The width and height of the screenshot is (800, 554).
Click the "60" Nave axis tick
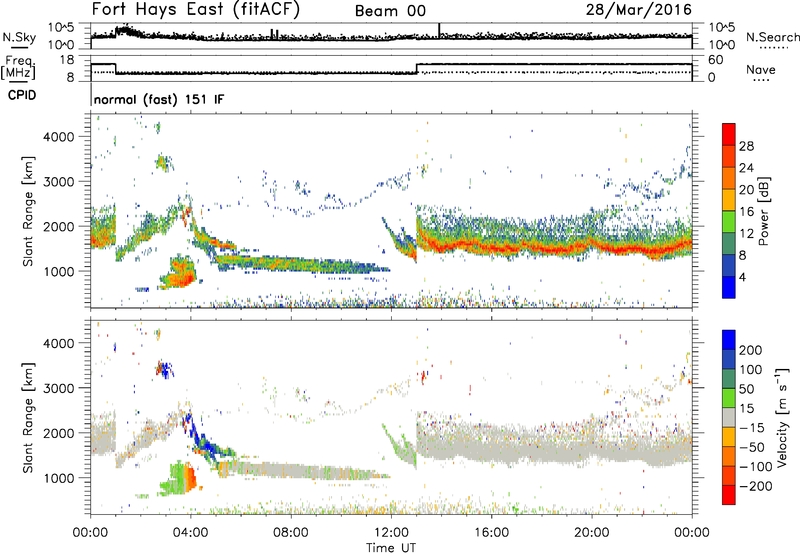point(716,60)
